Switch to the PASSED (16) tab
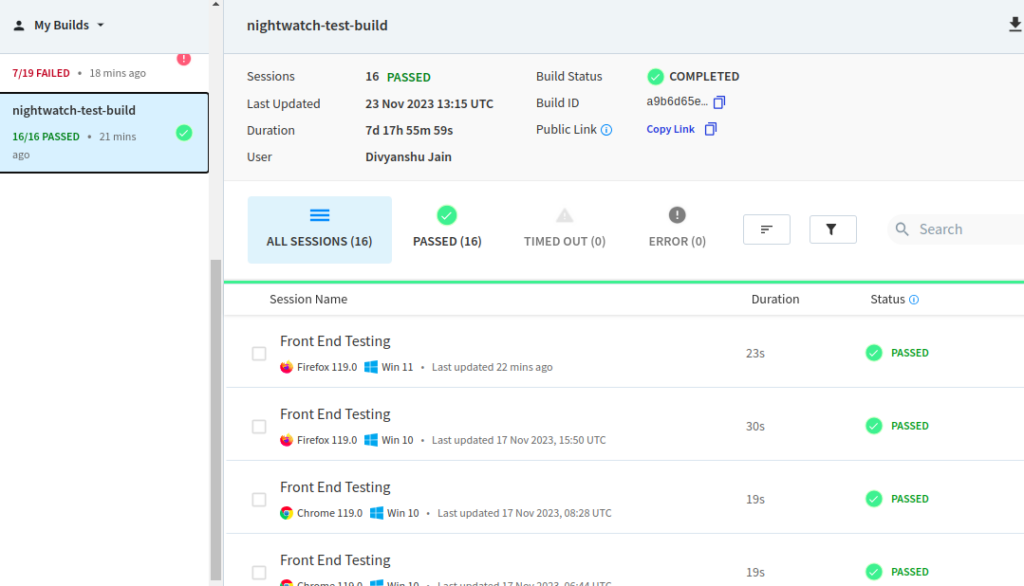The image size is (1024, 586). point(447,229)
